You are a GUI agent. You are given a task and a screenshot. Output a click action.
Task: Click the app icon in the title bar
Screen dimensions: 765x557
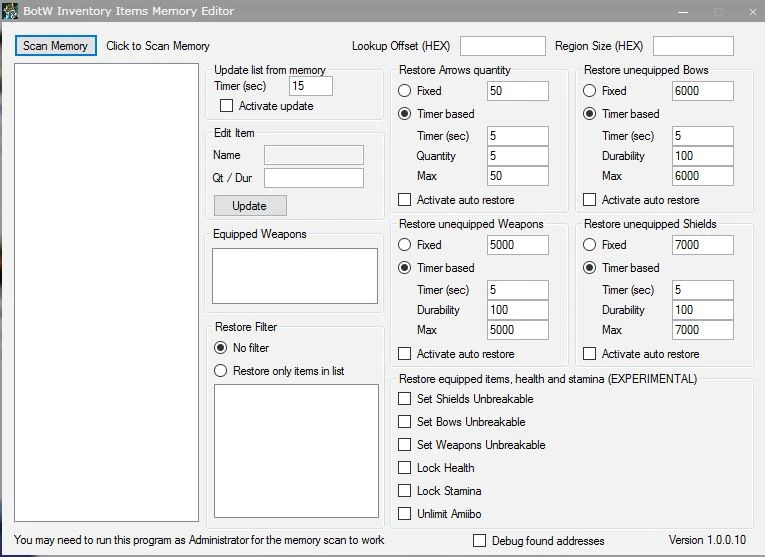point(10,11)
